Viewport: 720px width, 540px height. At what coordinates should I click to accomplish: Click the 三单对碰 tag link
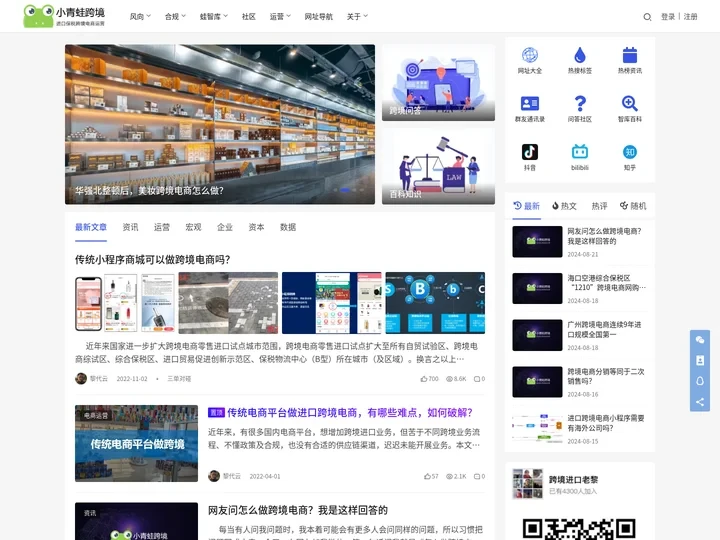pyautogui.click(x=179, y=379)
